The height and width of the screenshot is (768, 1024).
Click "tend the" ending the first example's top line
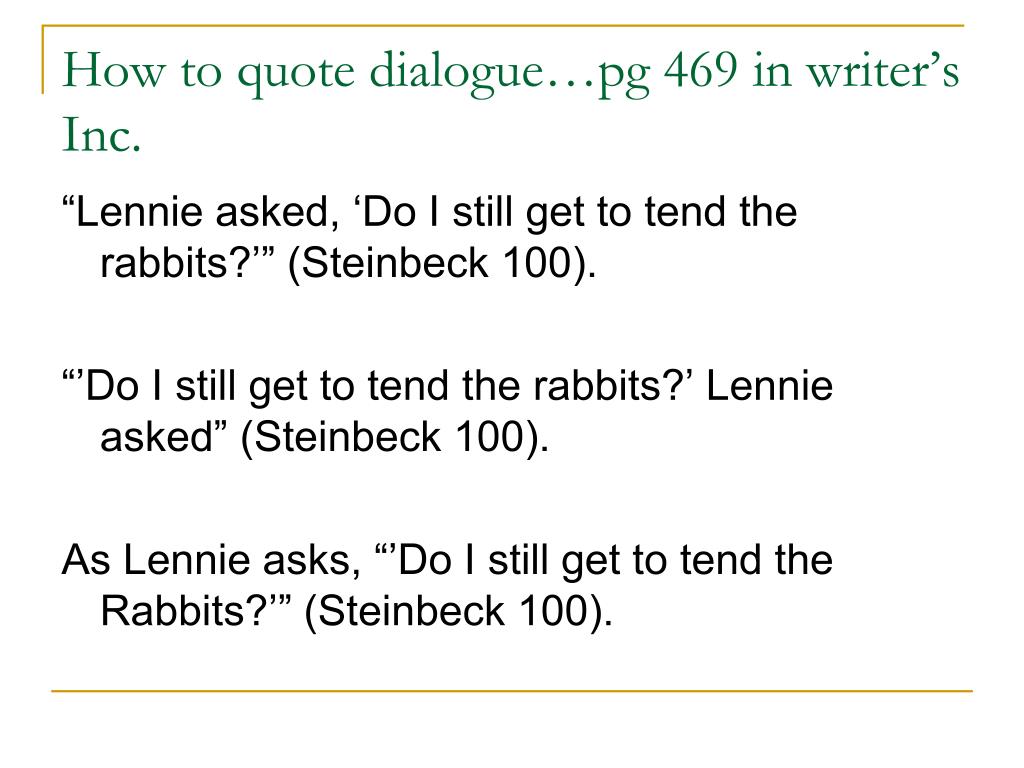tap(721, 212)
